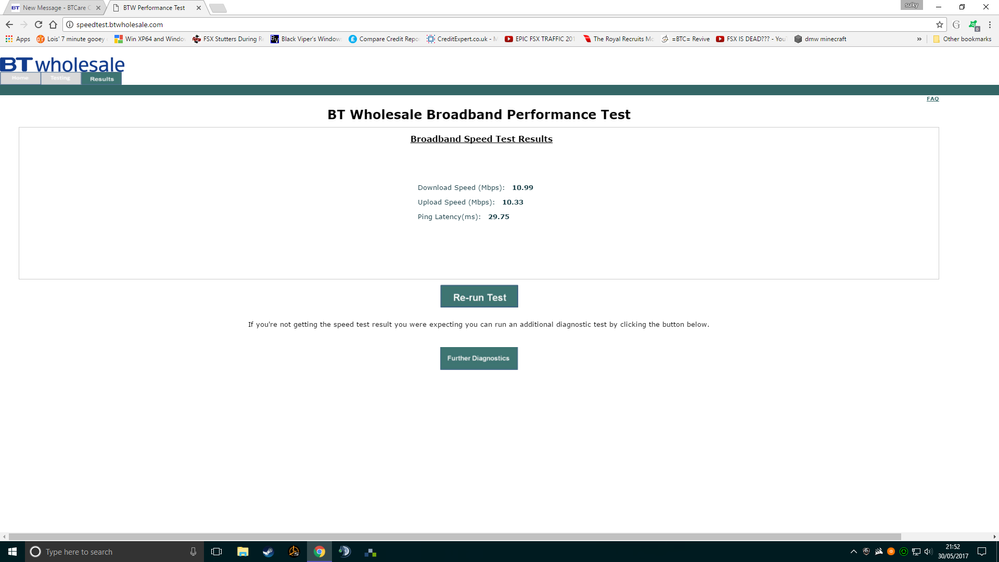Open the orange triangle app on the taskbar

coord(294,552)
